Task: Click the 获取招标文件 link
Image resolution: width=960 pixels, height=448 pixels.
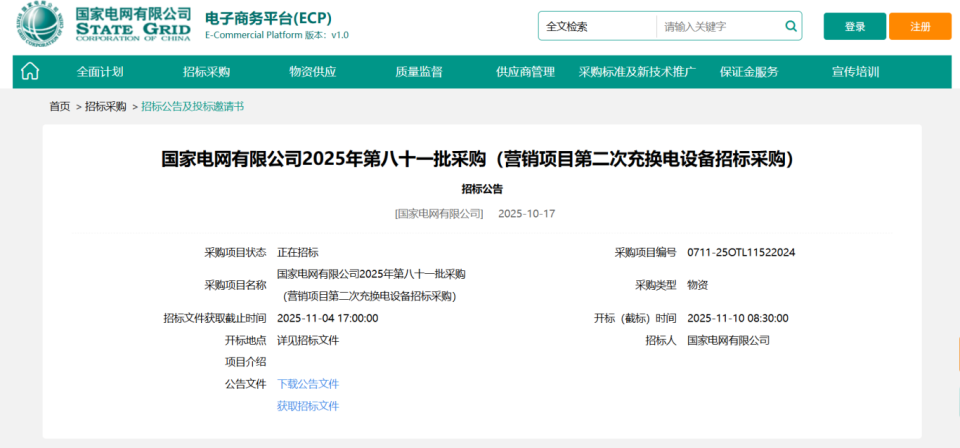Action: tap(308, 406)
